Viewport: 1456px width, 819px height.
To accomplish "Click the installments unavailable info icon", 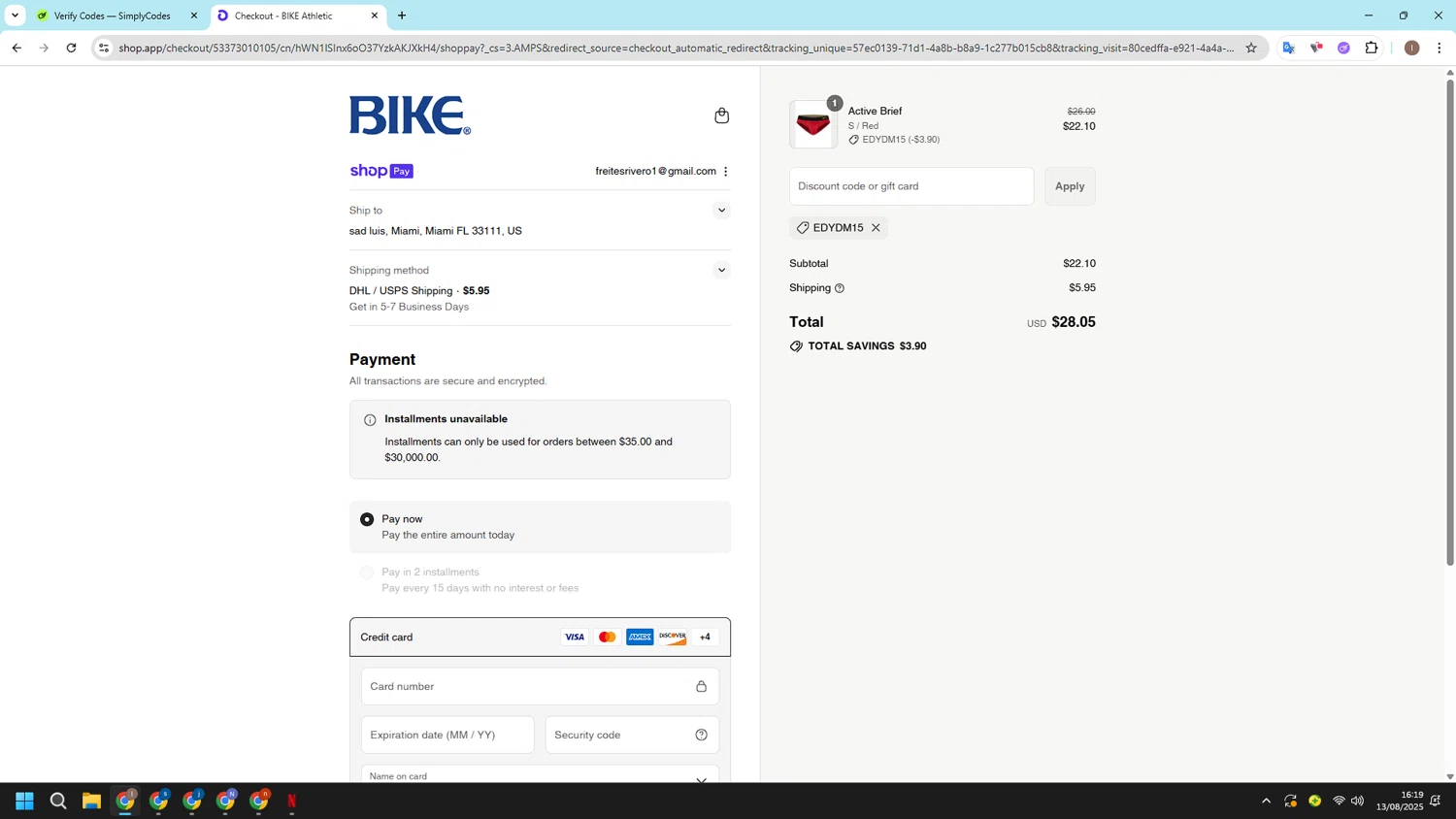I will (370, 420).
